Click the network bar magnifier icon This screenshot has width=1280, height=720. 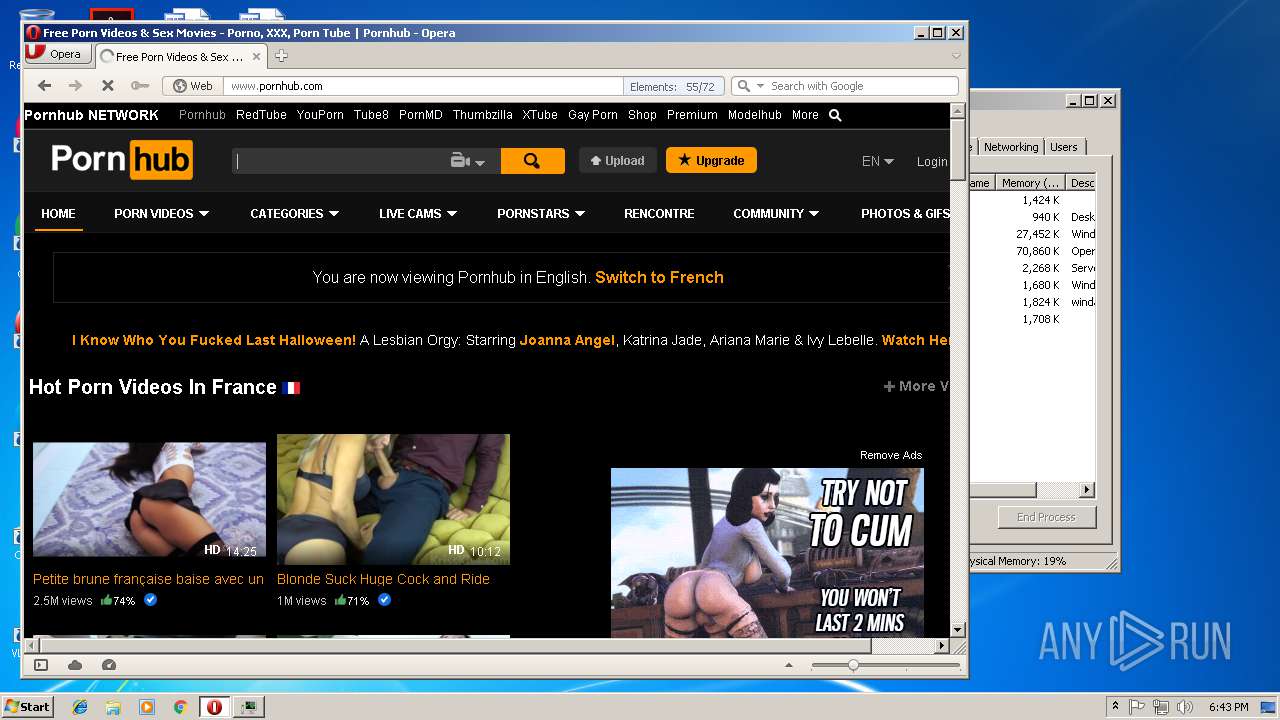[835, 115]
